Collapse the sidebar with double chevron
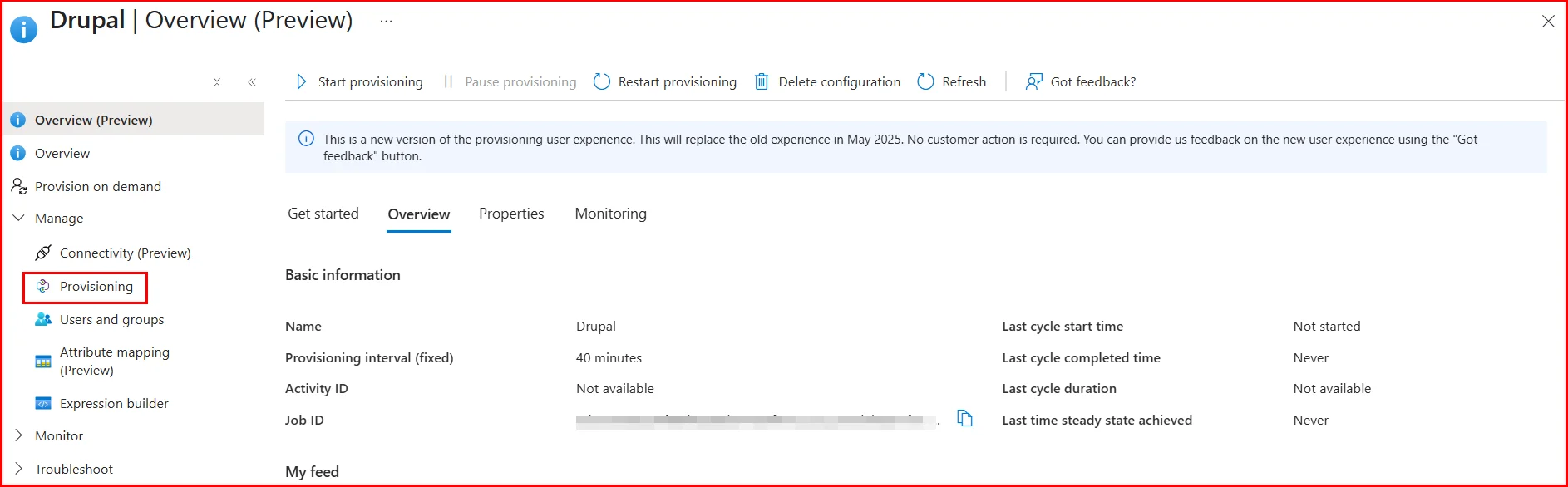This screenshot has width=1568, height=487. tap(252, 82)
